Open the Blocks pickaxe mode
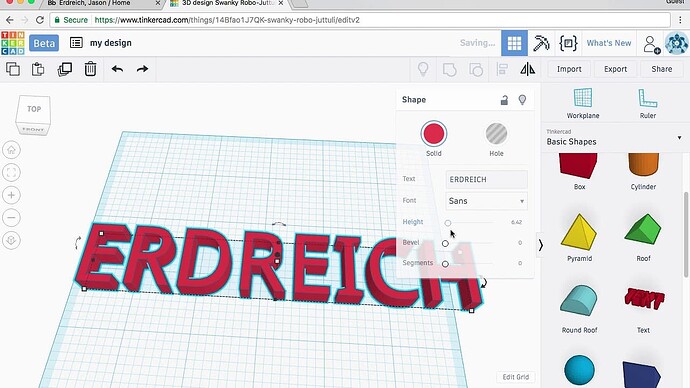 (541, 43)
